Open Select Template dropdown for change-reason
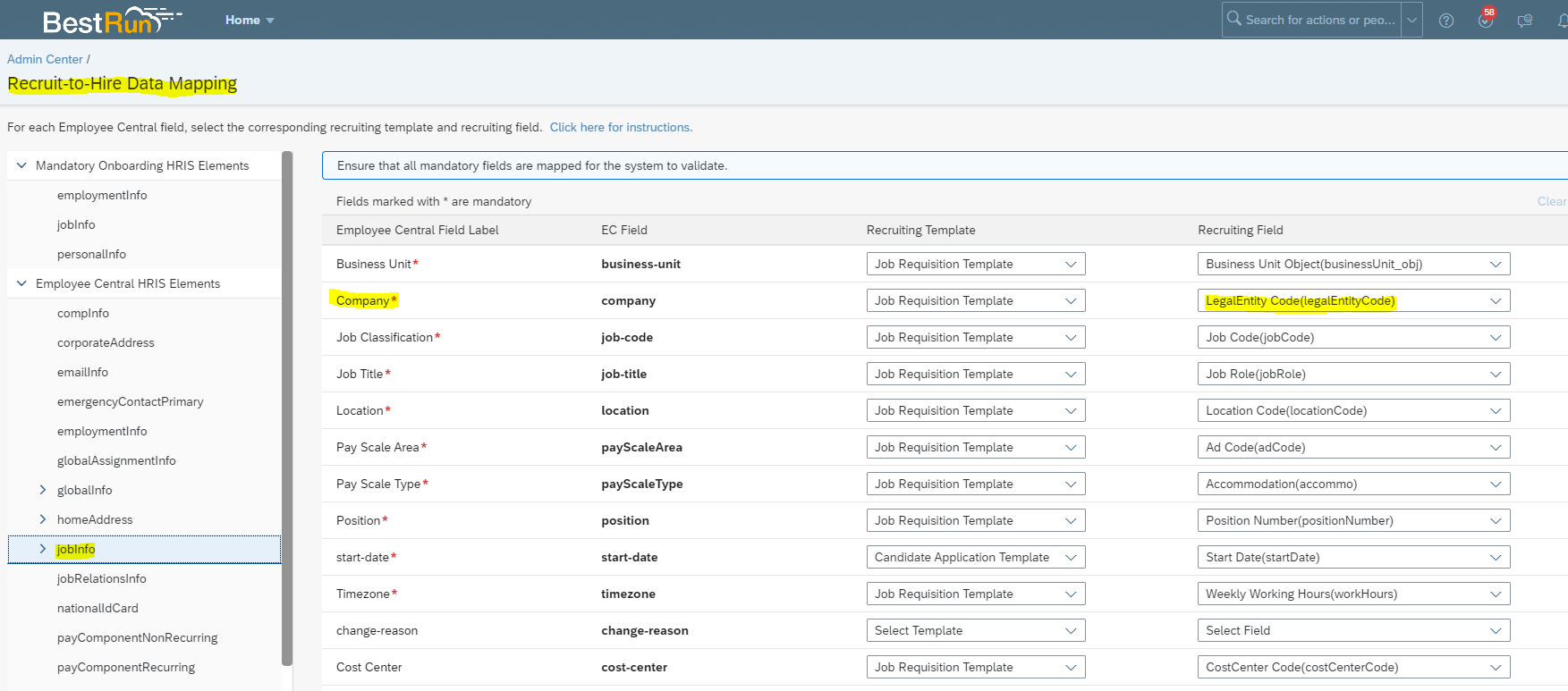The width and height of the screenshot is (1568, 691). coord(976,630)
